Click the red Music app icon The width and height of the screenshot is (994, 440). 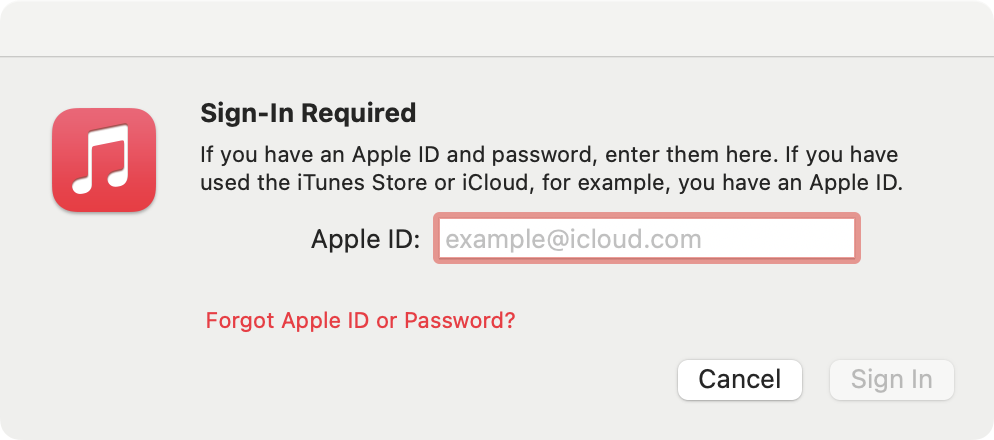pyautogui.click(x=104, y=161)
